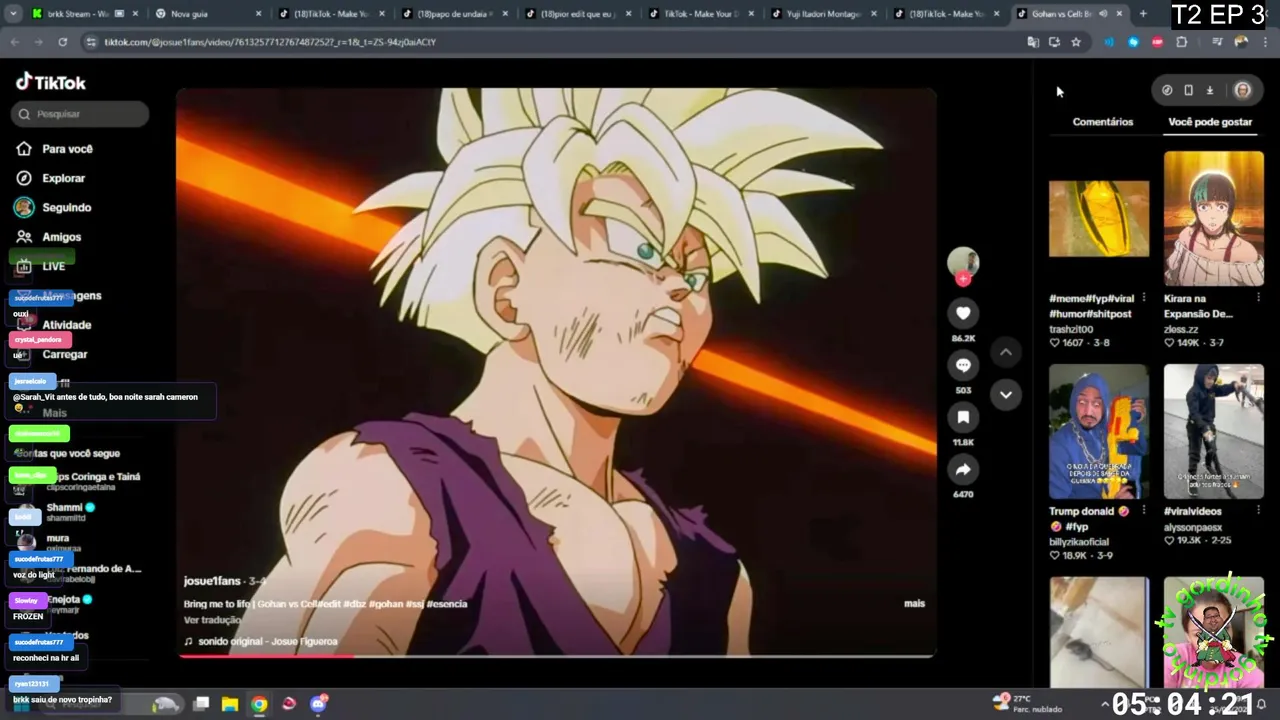Switch to Você pode gostar tab
1280x720 pixels.
pos(1210,122)
